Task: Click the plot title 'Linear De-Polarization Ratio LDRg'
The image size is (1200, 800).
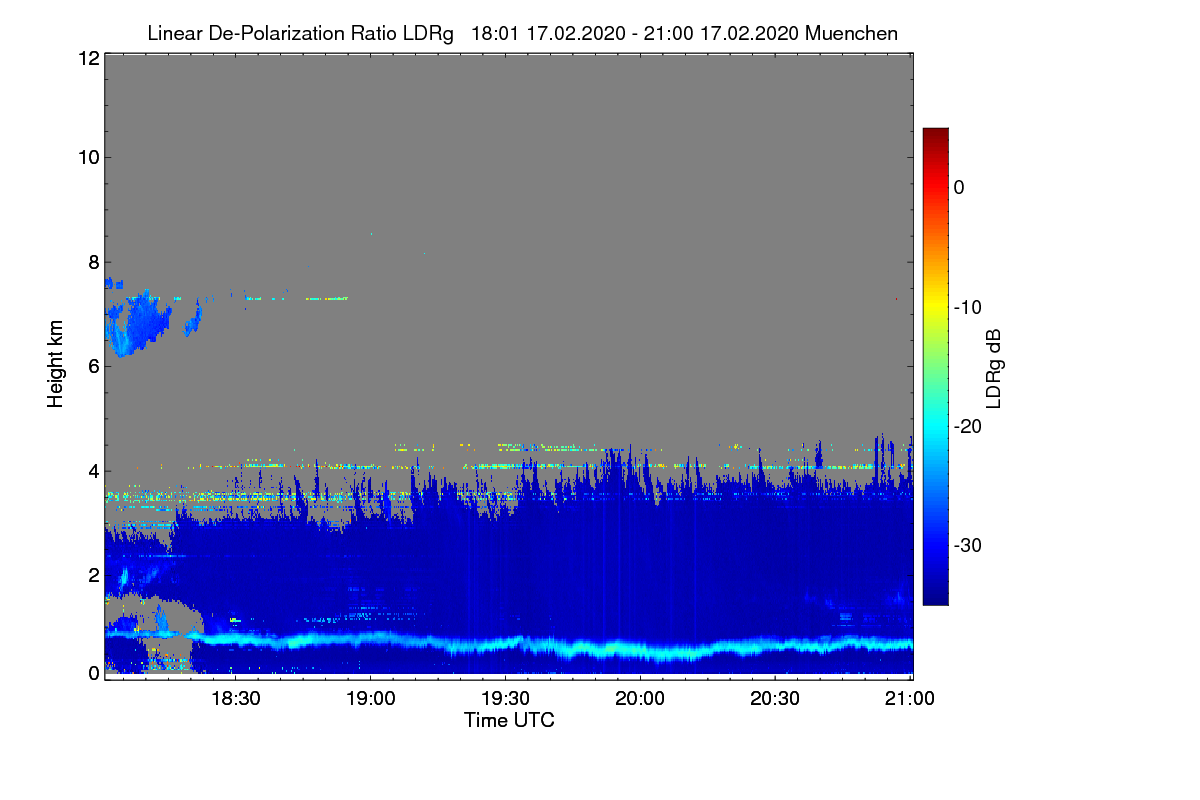Action: [300, 34]
